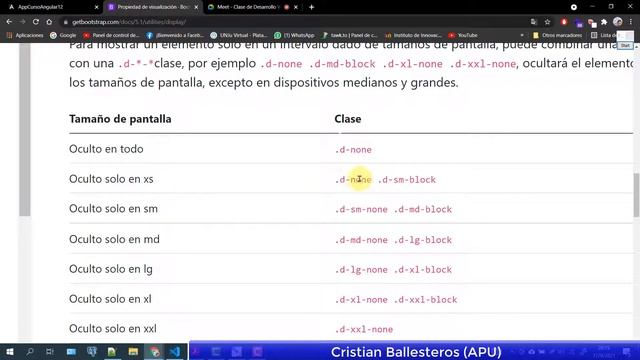Close the AppCursoAngular12 tab

point(96,7)
